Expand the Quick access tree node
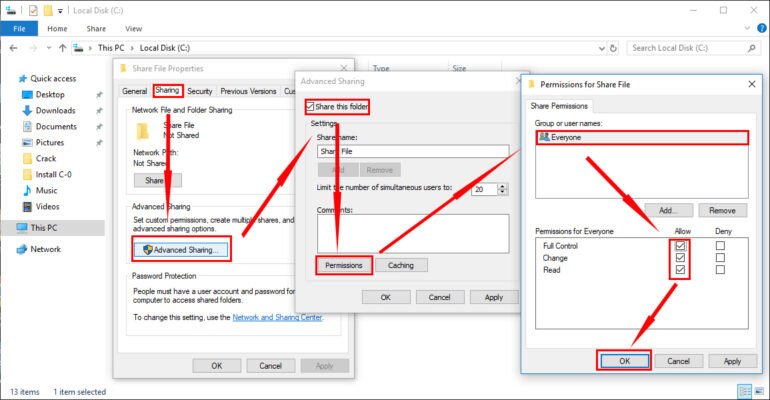The height and width of the screenshot is (400, 770). (9, 79)
